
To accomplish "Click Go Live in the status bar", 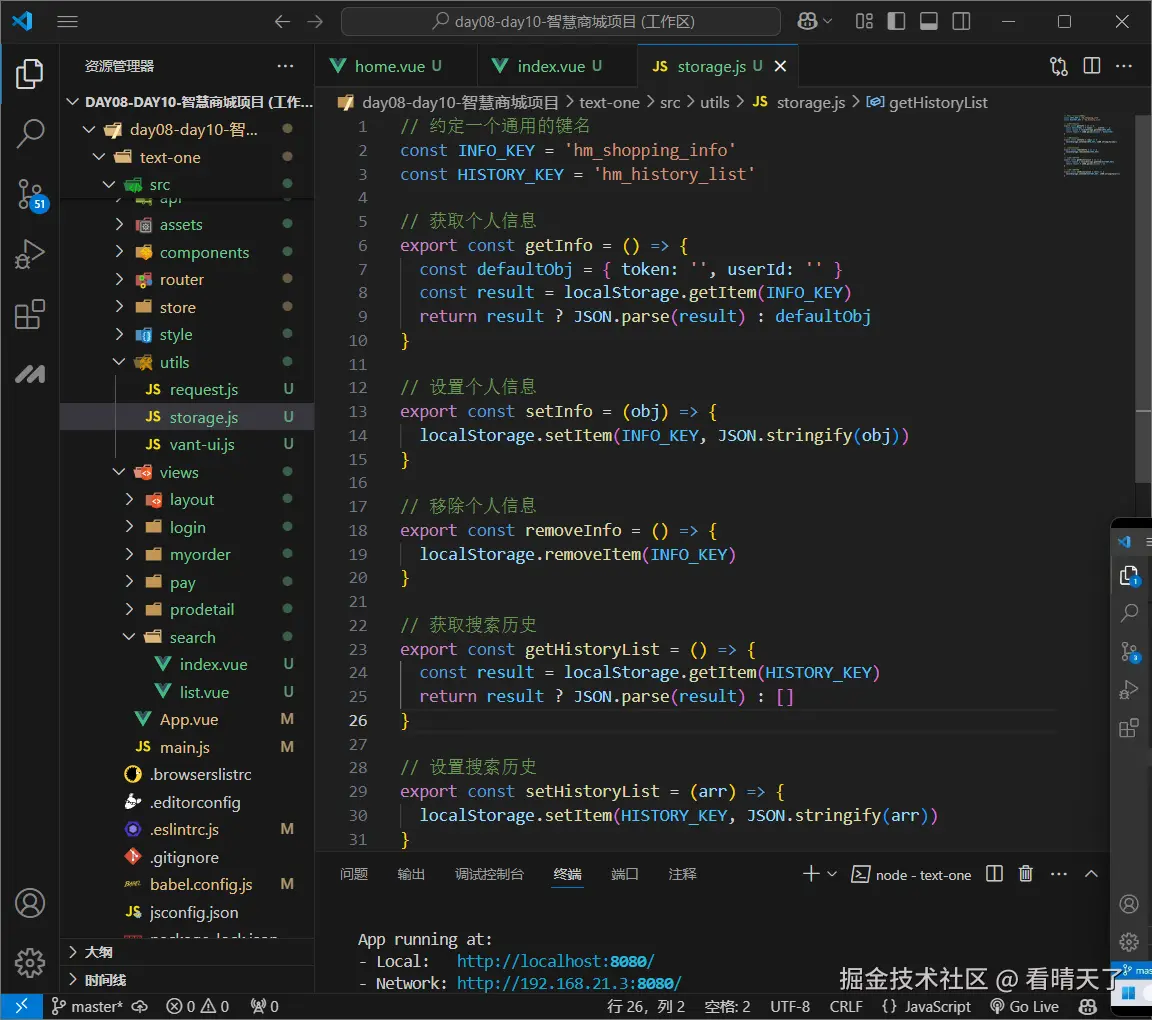I will tap(1024, 1007).
